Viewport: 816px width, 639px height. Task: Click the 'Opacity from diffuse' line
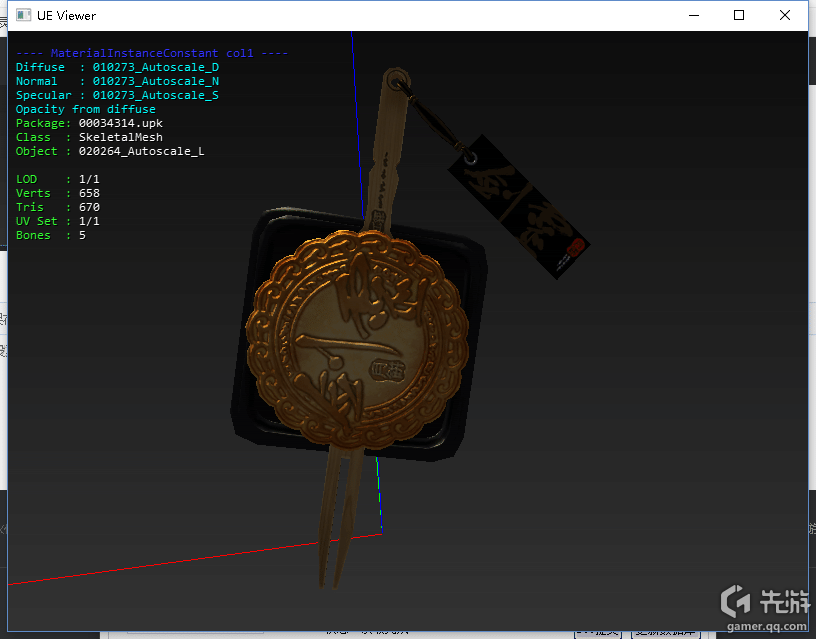tap(85, 109)
